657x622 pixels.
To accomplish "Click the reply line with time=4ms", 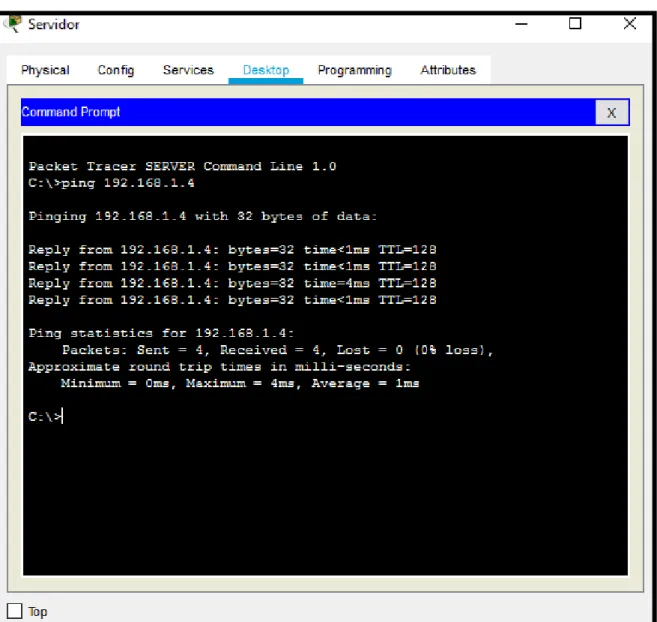I will pyautogui.click(x=233, y=283).
